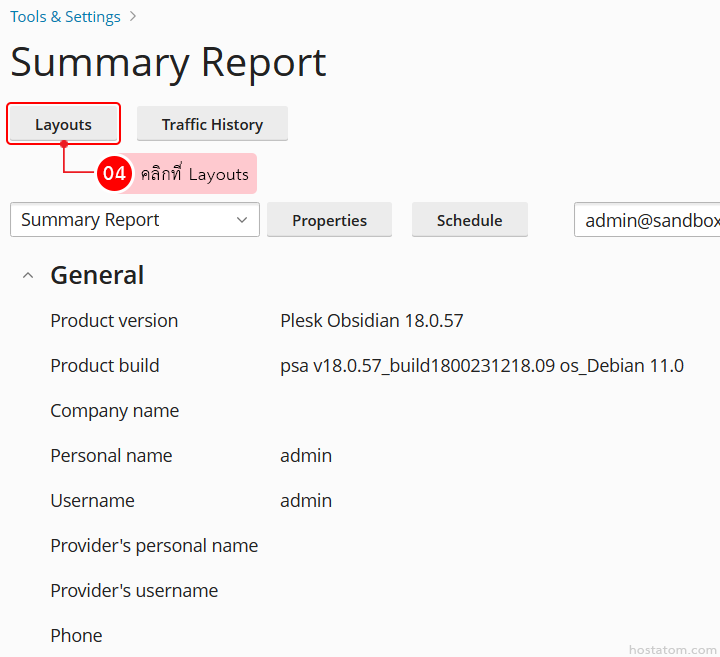This screenshot has height=657, width=720.
Task: Collapse the General section chevron
Action: click(28, 276)
